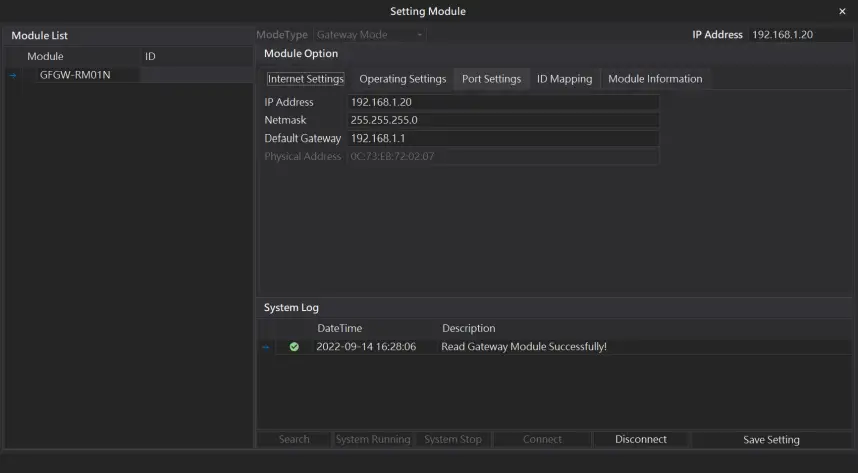Switch to the Port Settings tab
Image resolution: width=858 pixels, height=473 pixels.
[x=491, y=79]
